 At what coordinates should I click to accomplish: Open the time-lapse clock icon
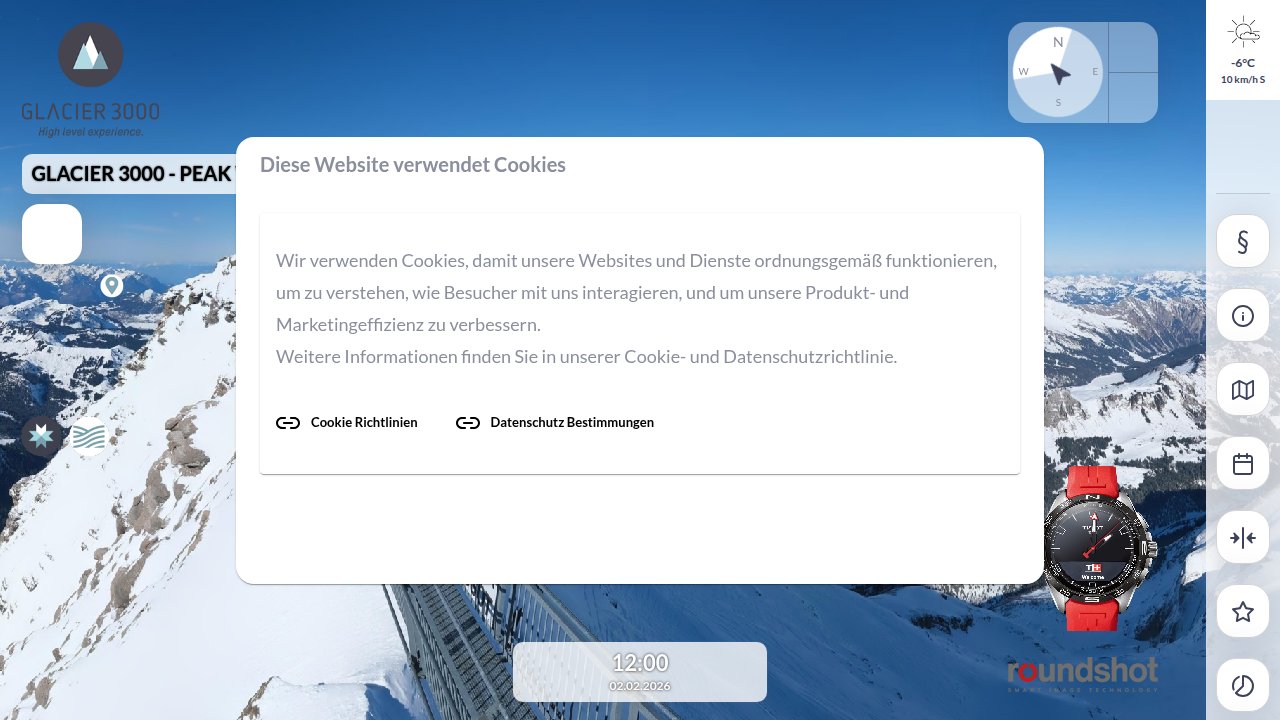coord(1243,686)
